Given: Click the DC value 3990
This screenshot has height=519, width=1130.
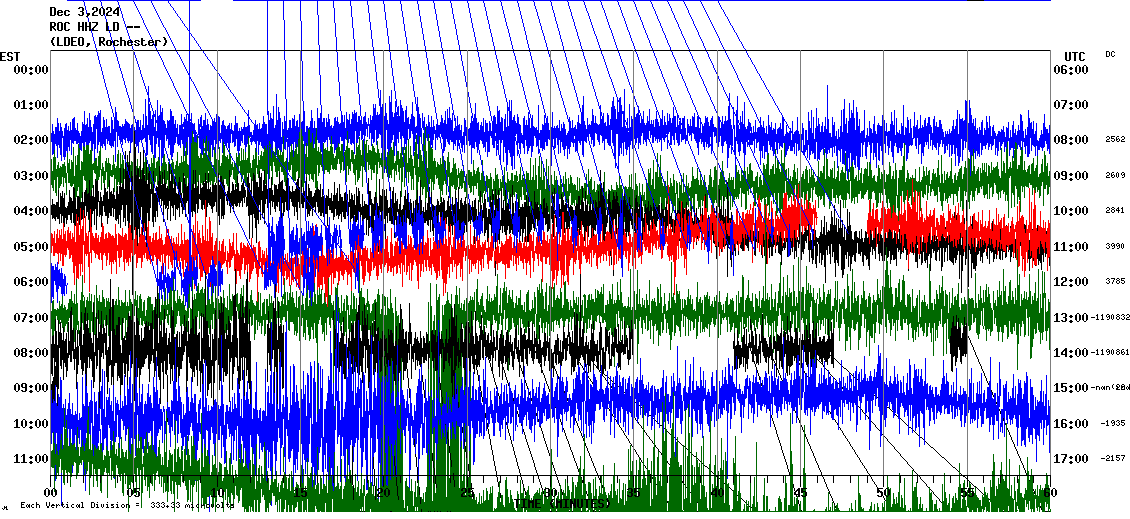Looking at the screenshot, I should click(1117, 246).
